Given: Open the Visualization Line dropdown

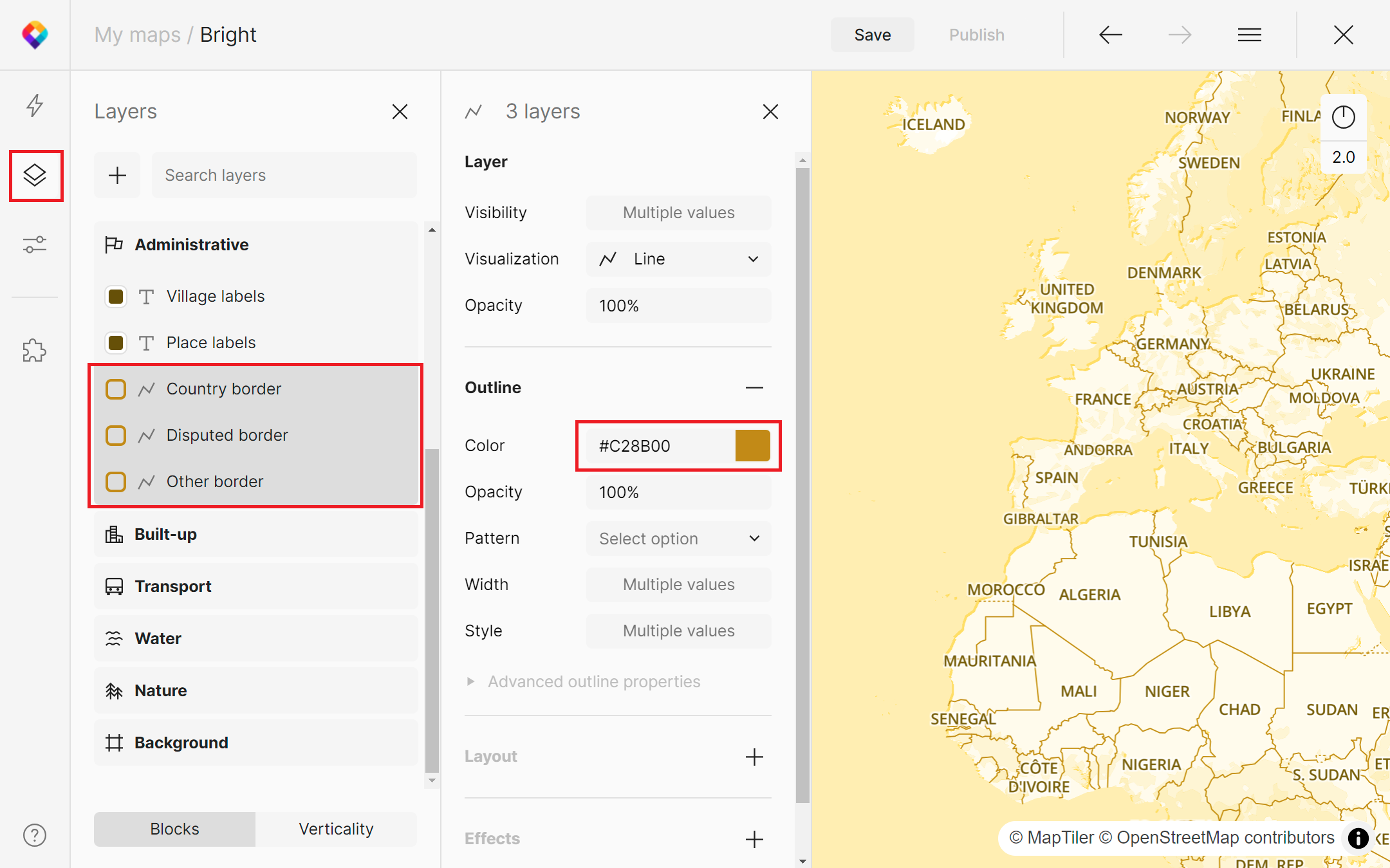Looking at the screenshot, I should [x=678, y=259].
